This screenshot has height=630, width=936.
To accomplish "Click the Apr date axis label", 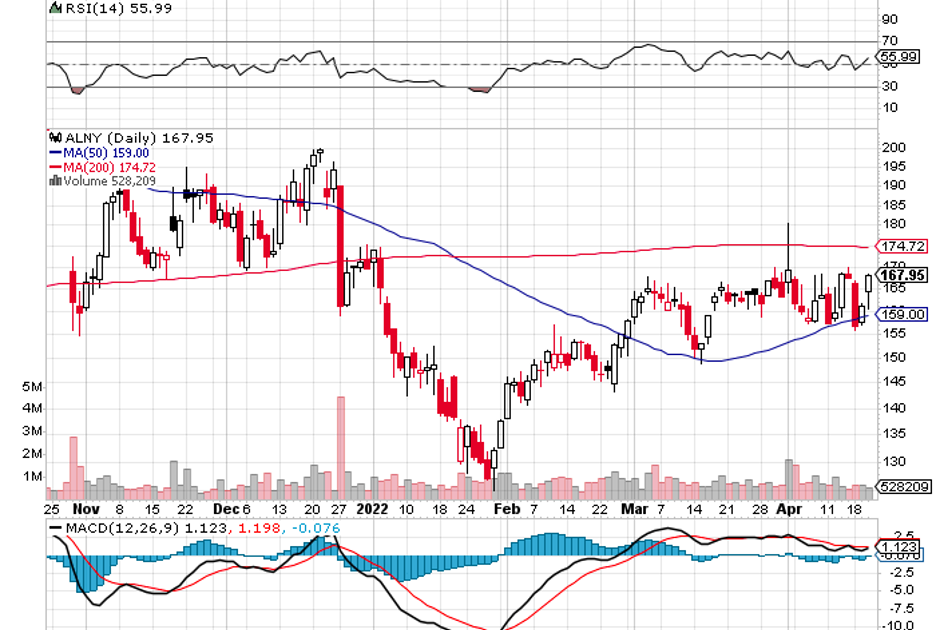I will coord(789,509).
